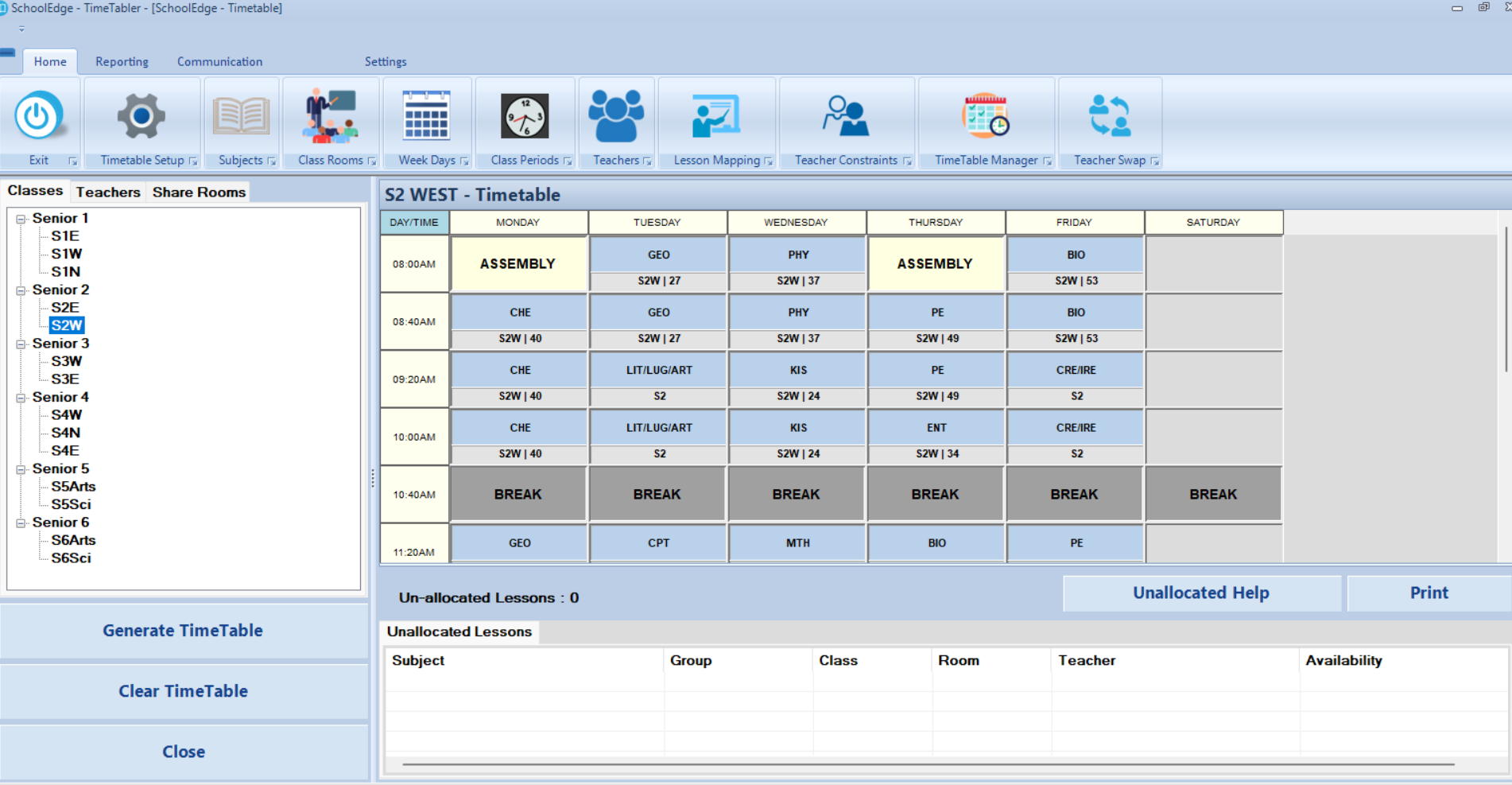Open the Class Periods clock icon
Viewport: 1512px width, 785px height.
[525, 116]
